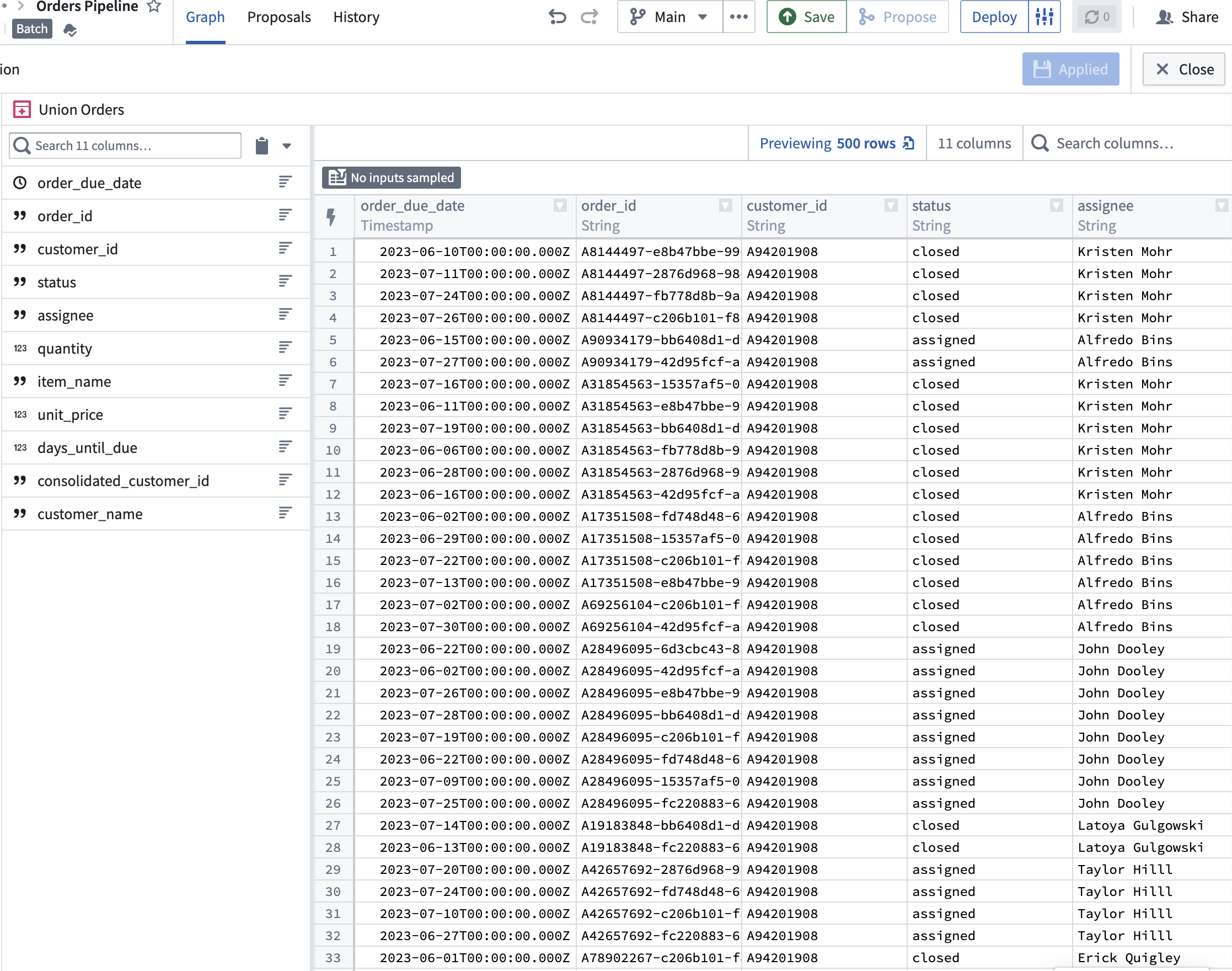The image size is (1232, 971).
Task: Click the green Save button
Action: click(806, 17)
